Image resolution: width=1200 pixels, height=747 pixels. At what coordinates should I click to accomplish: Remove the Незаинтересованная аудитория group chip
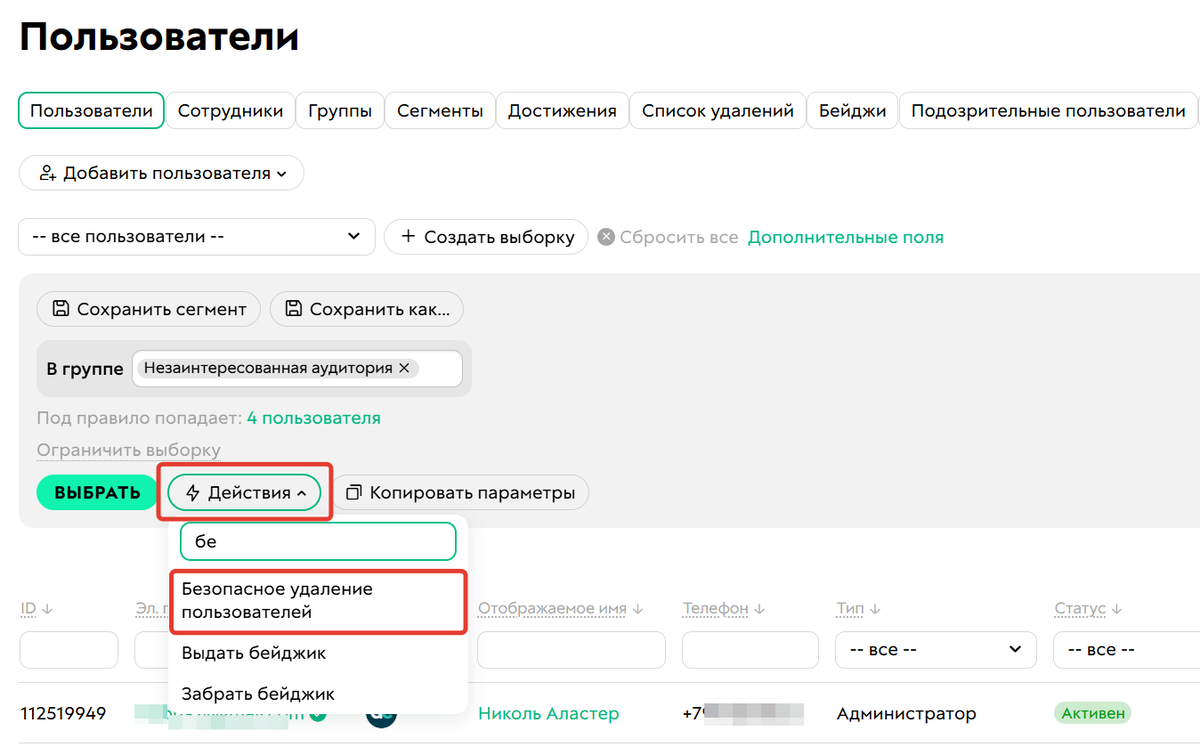[404, 367]
